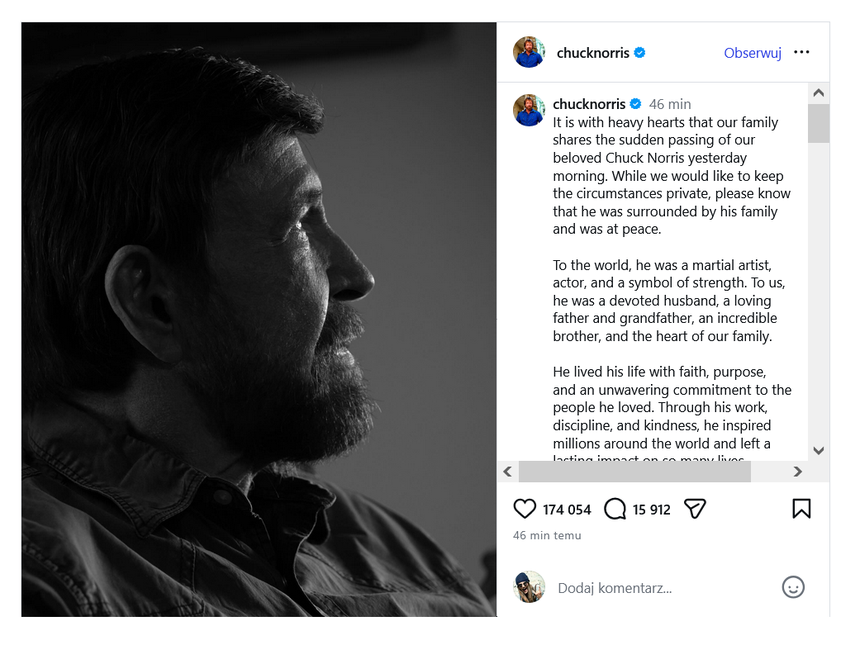Follow the account with the Obserwuj link
Image resolution: width=860 pixels, height=664 pixels.
coord(752,53)
